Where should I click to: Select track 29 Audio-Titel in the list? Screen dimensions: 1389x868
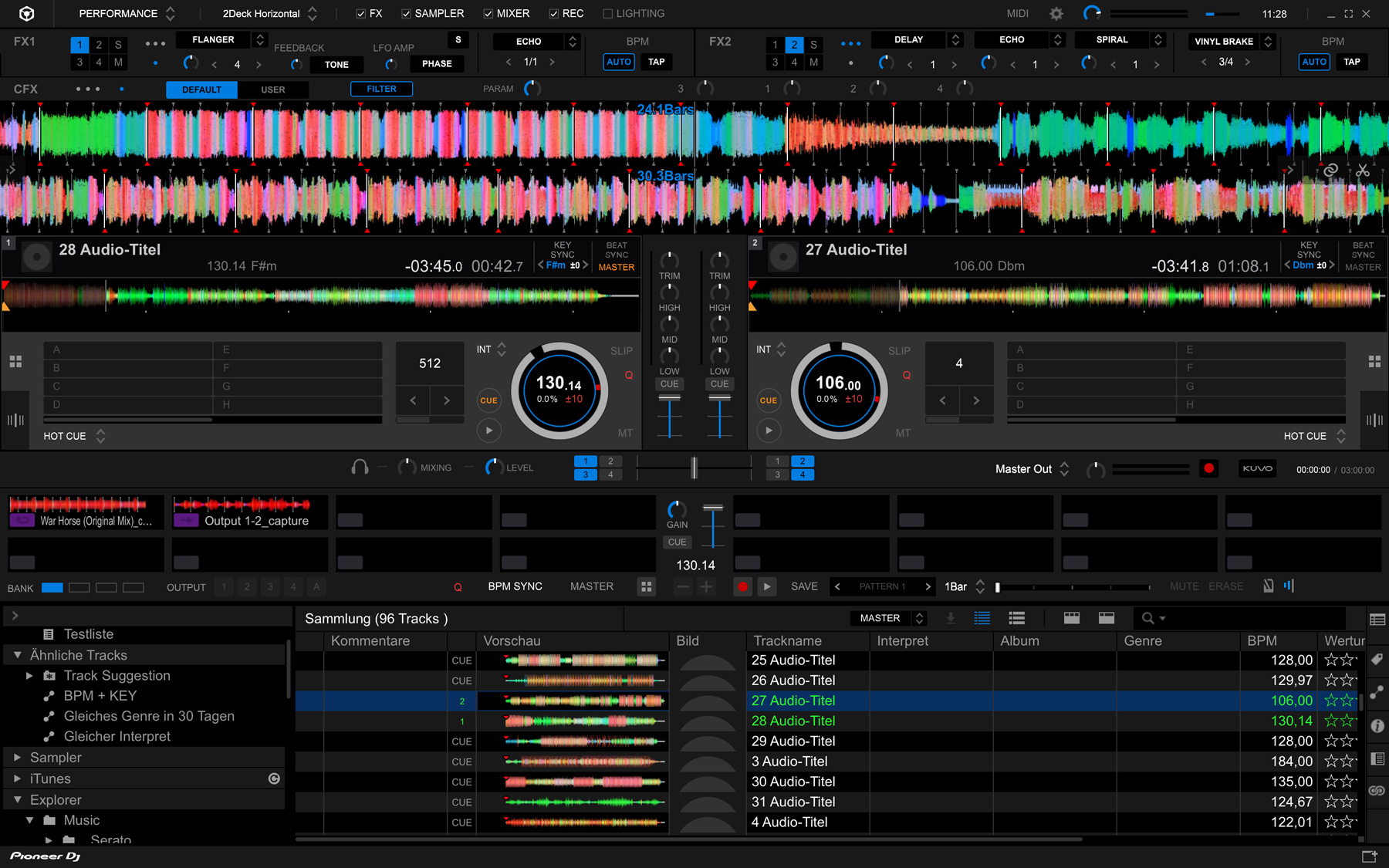pyautogui.click(x=793, y=741)
